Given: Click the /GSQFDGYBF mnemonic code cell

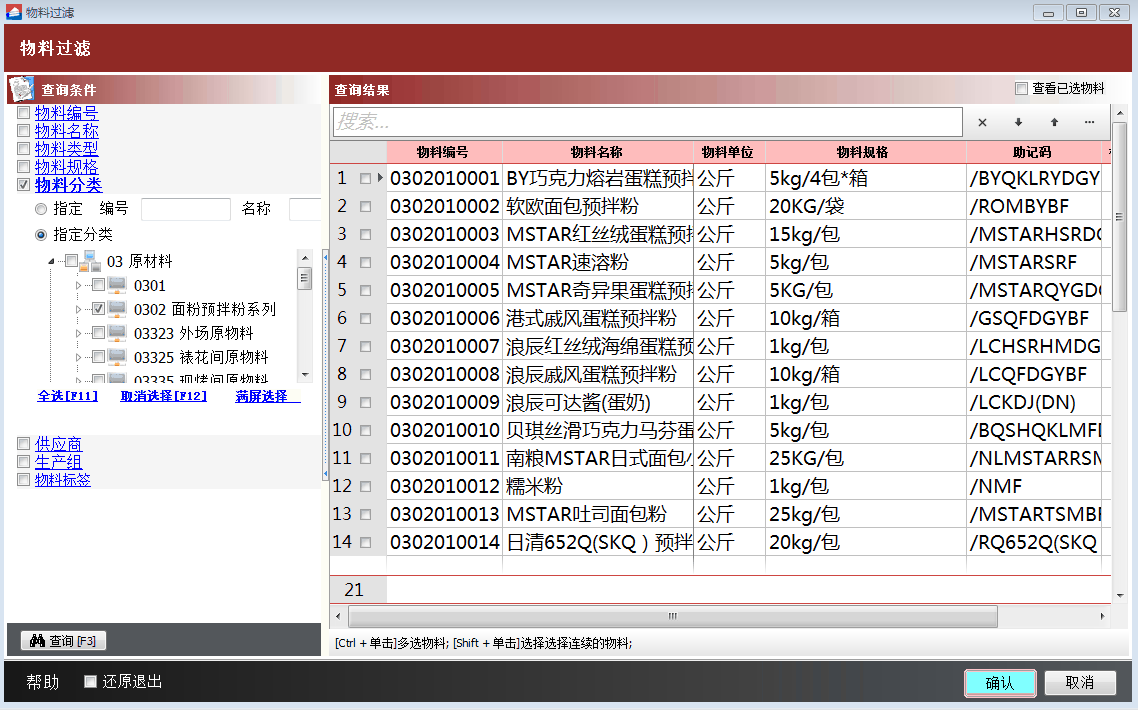Looking at the screenshot, I should 1033,318.
